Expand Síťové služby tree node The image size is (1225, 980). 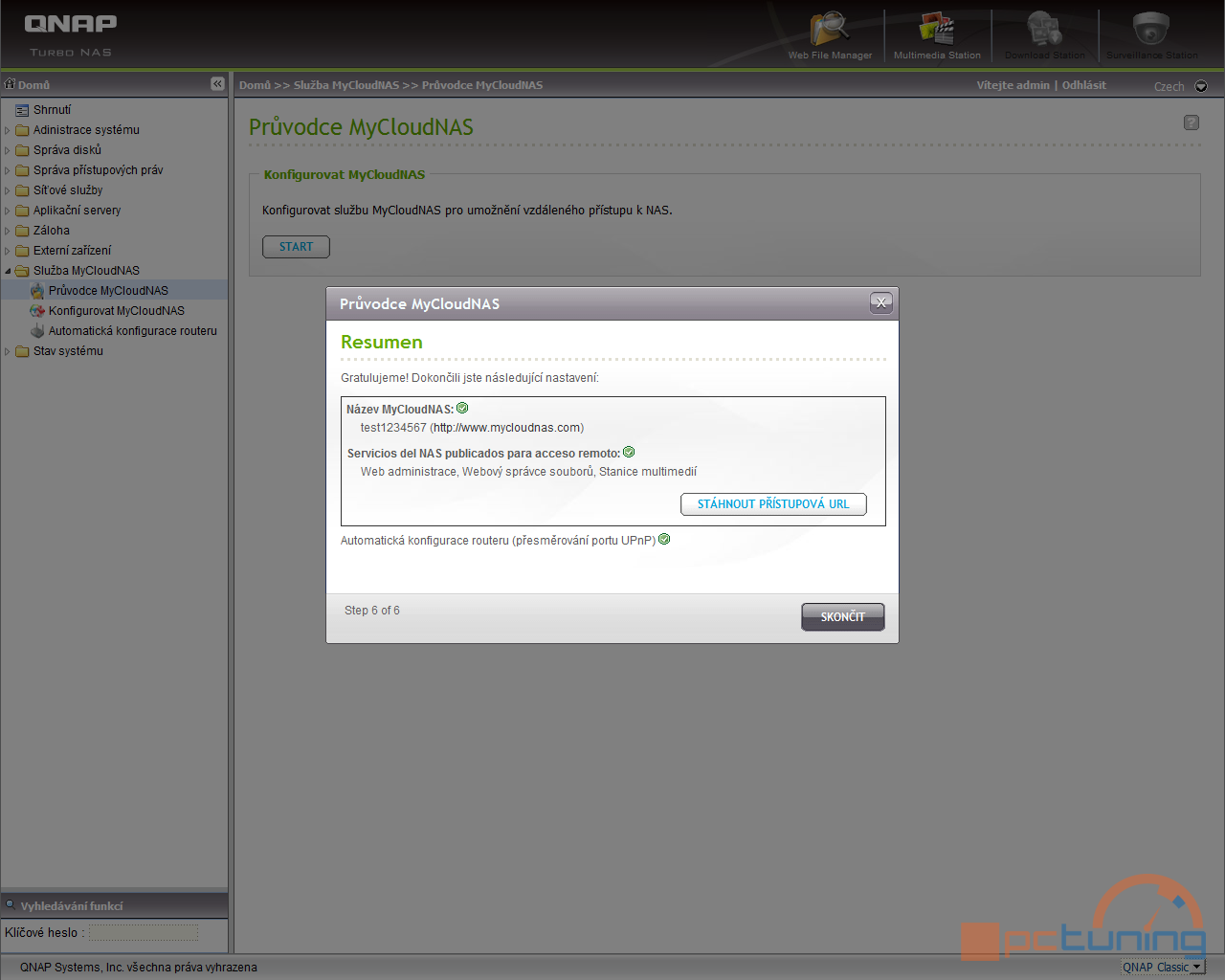click(8, 190)
